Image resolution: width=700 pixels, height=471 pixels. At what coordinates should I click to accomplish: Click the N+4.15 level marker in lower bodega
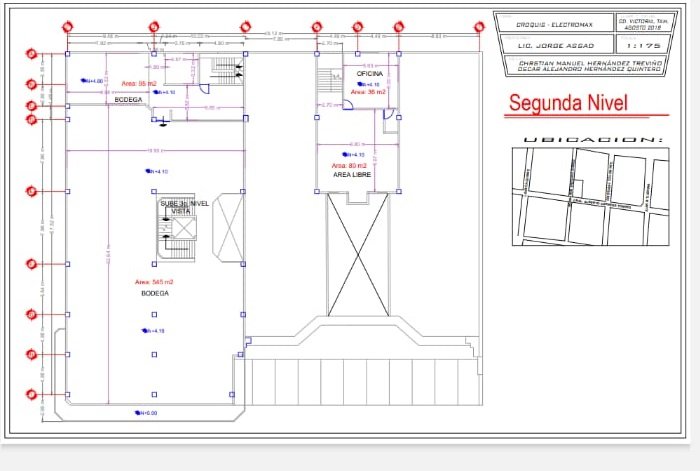pyautogui.click(x=152, y=330)
